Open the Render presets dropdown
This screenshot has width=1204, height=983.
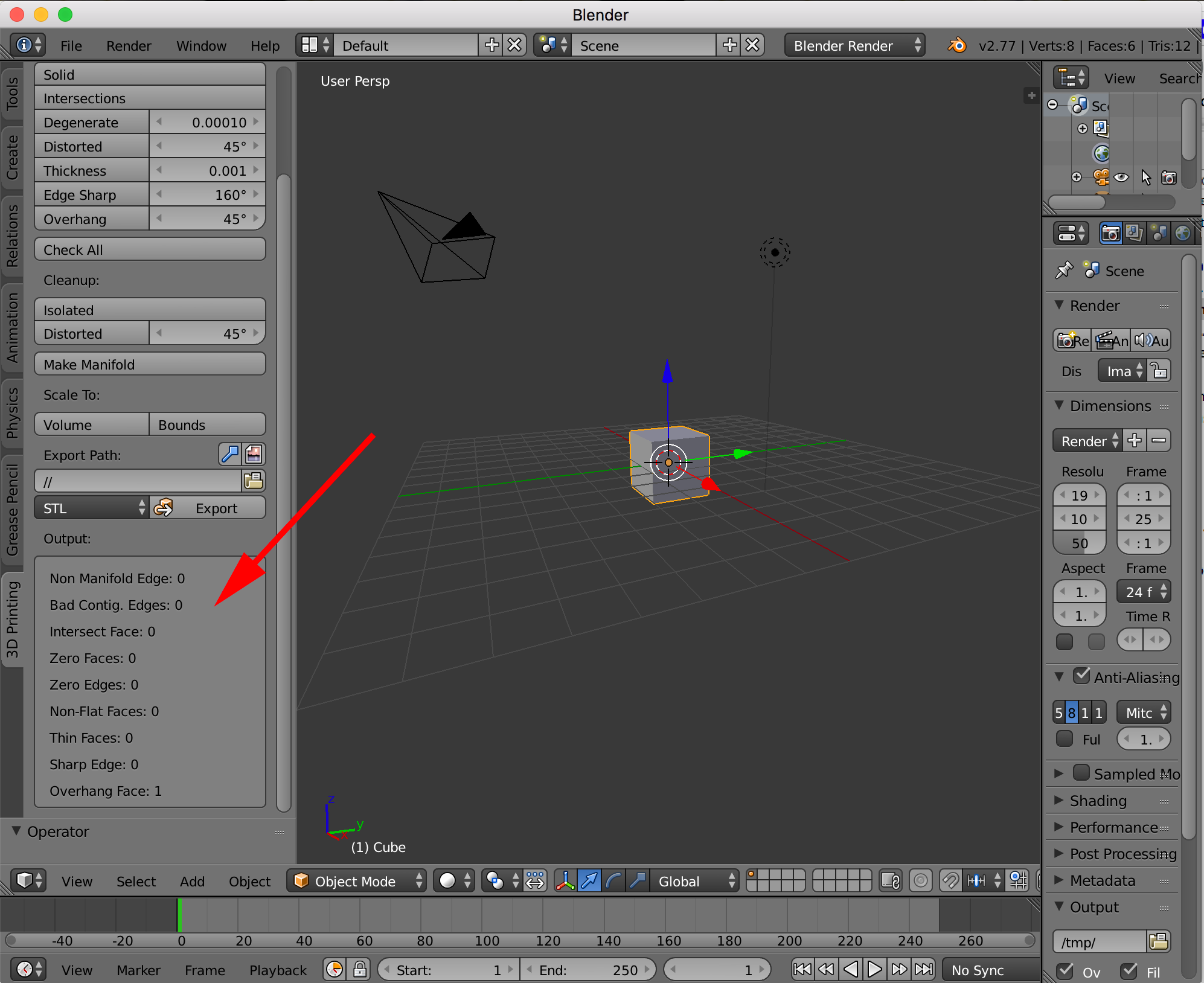1087,441
